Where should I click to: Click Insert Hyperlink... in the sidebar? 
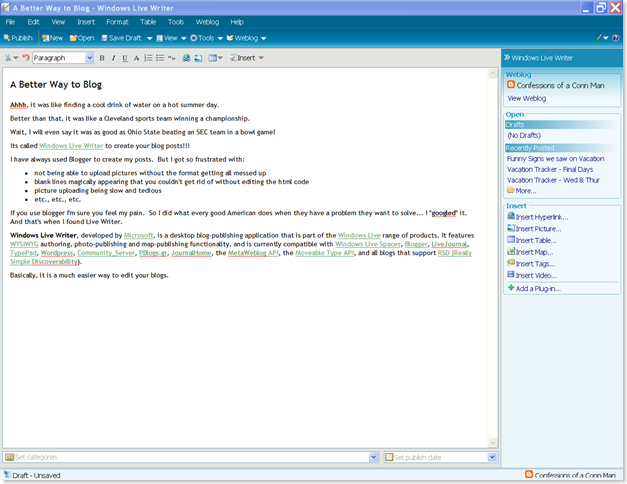[x=538, y=217]
